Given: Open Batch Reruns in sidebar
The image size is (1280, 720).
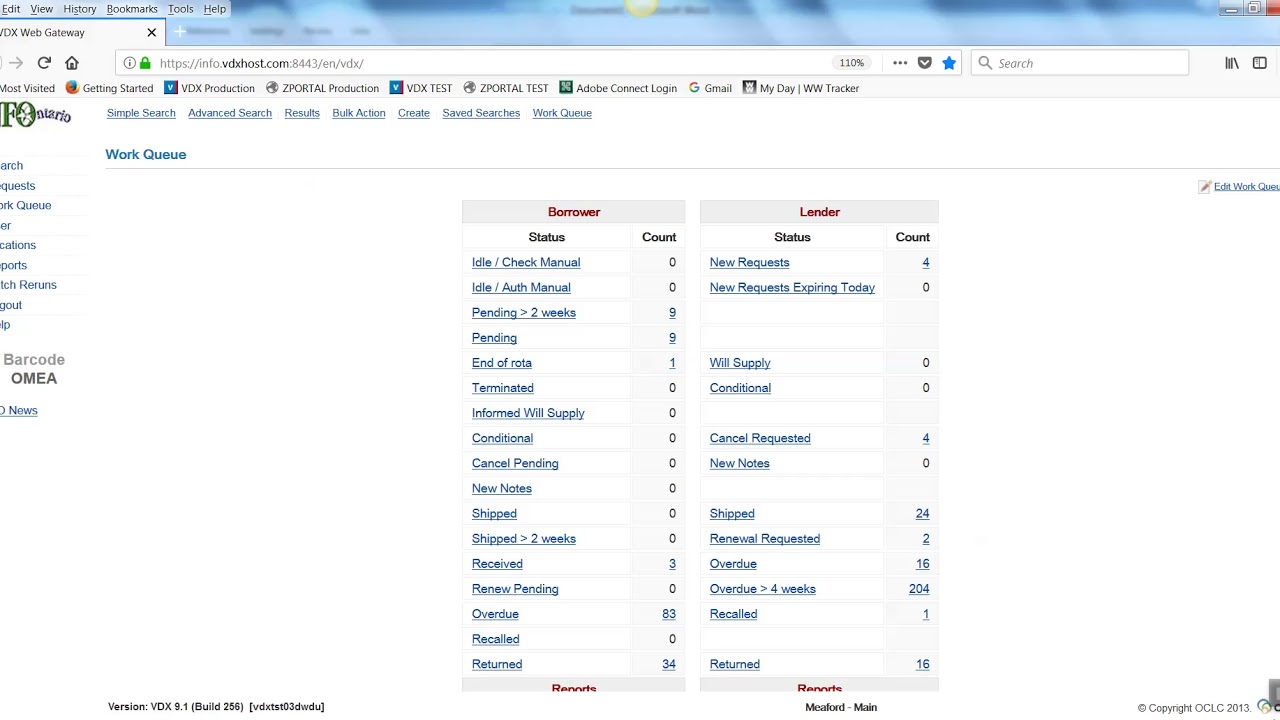Looking at the screenshot, I should click(x=28, y=285).
